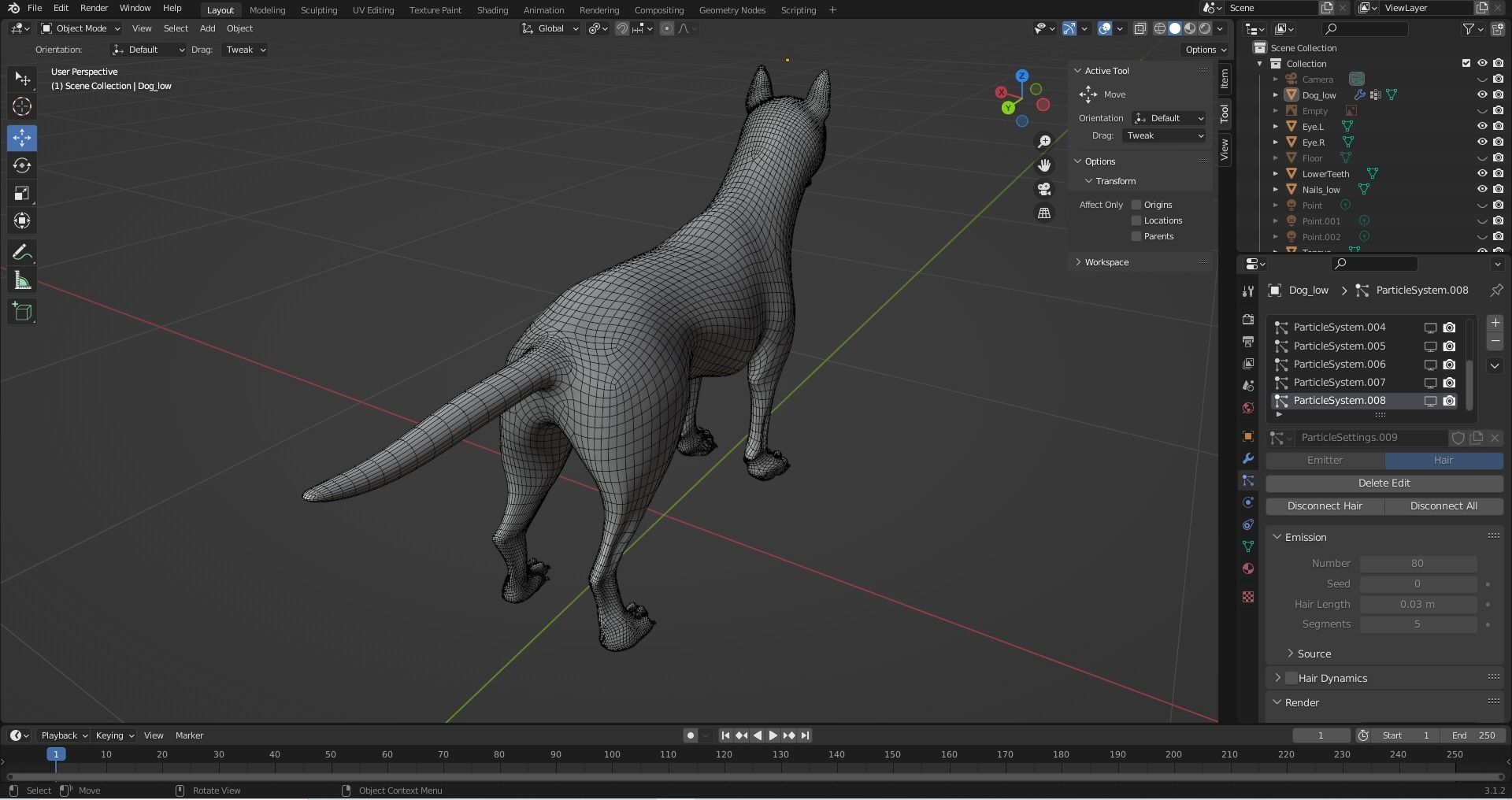Switch particle type to Emitter
Image resolution: width=1512 pixels, height=800 pixels.
[1325, 460]
